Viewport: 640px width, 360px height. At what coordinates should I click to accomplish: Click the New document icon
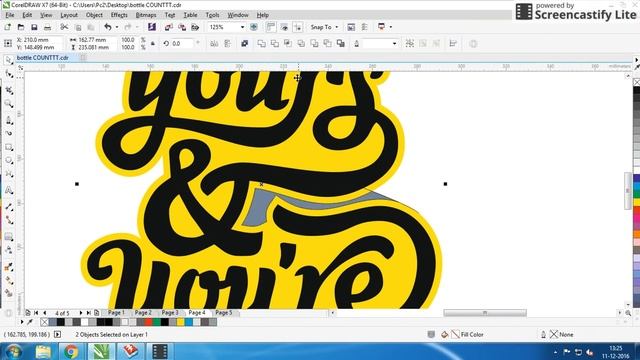pyautogui.click(x=8, y=27)
